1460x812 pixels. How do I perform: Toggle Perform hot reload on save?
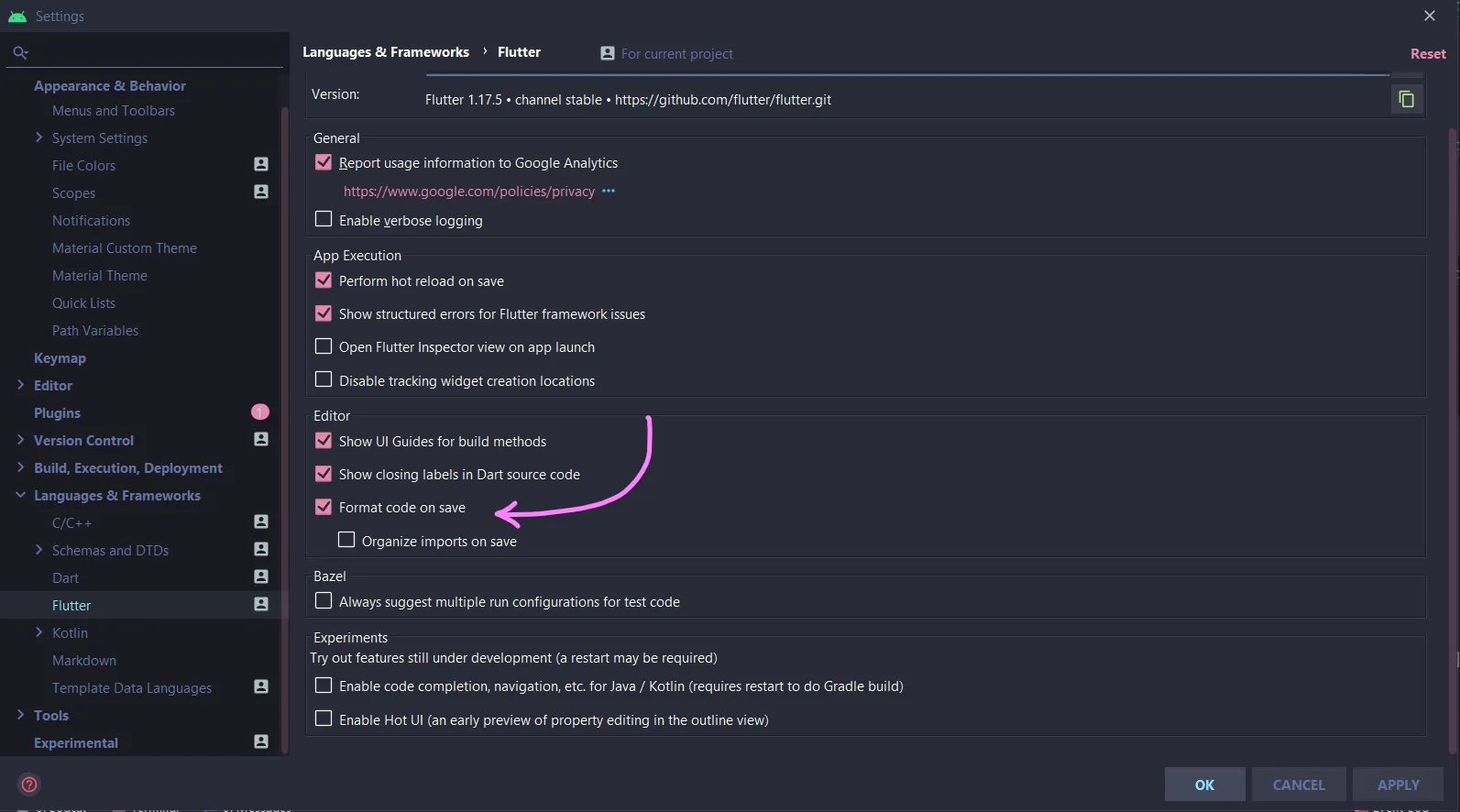(x=324, y=280)
